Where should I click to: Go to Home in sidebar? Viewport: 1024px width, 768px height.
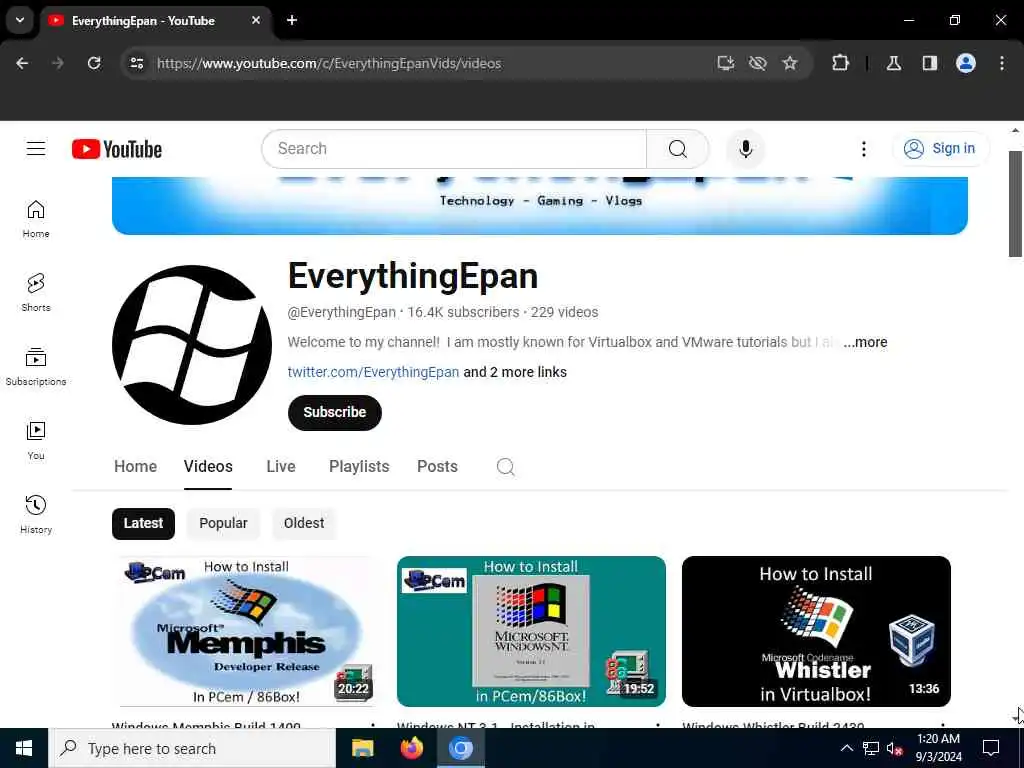pos(36,219)
